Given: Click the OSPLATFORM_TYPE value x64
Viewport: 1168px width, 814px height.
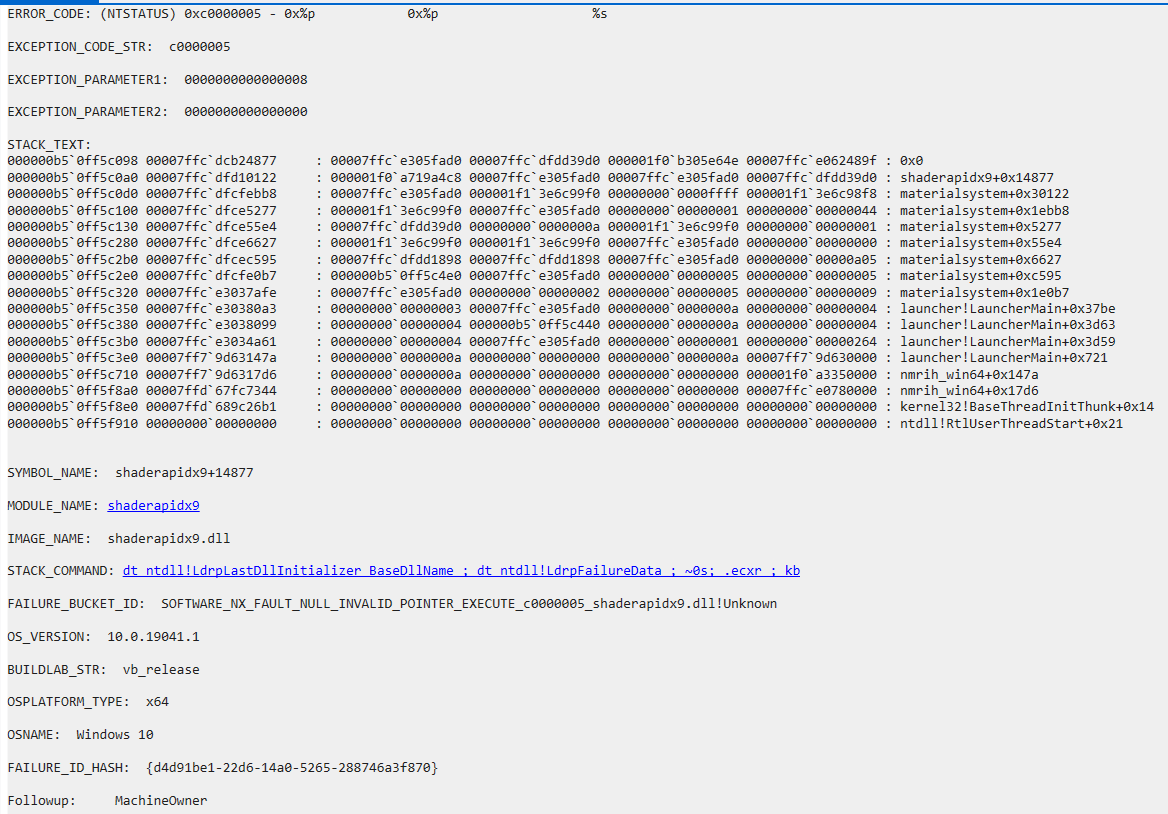Looking at the screenshot, I should 157,702.
